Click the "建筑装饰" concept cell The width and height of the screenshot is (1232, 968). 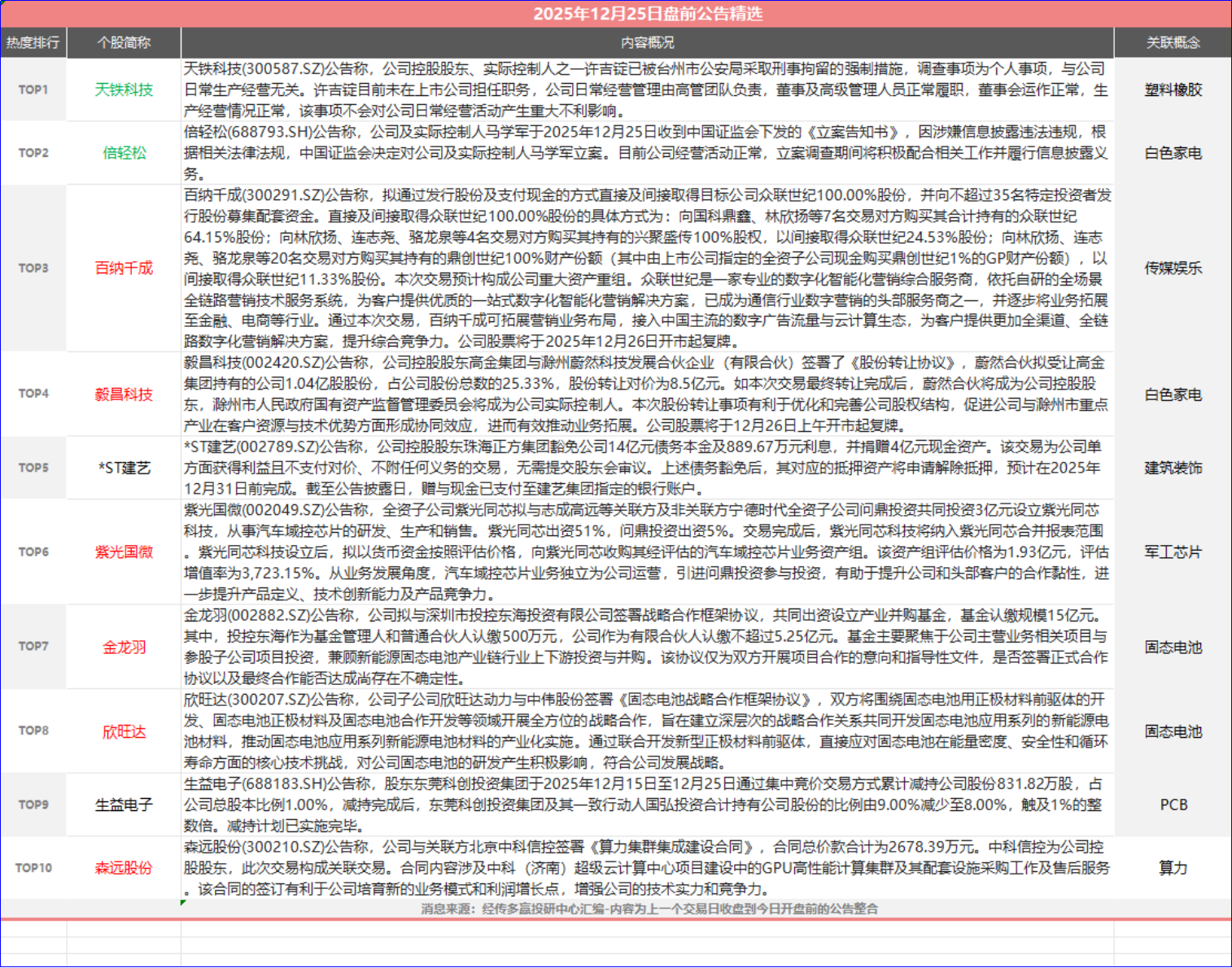pyautogui.click(x=1173, y=468)
